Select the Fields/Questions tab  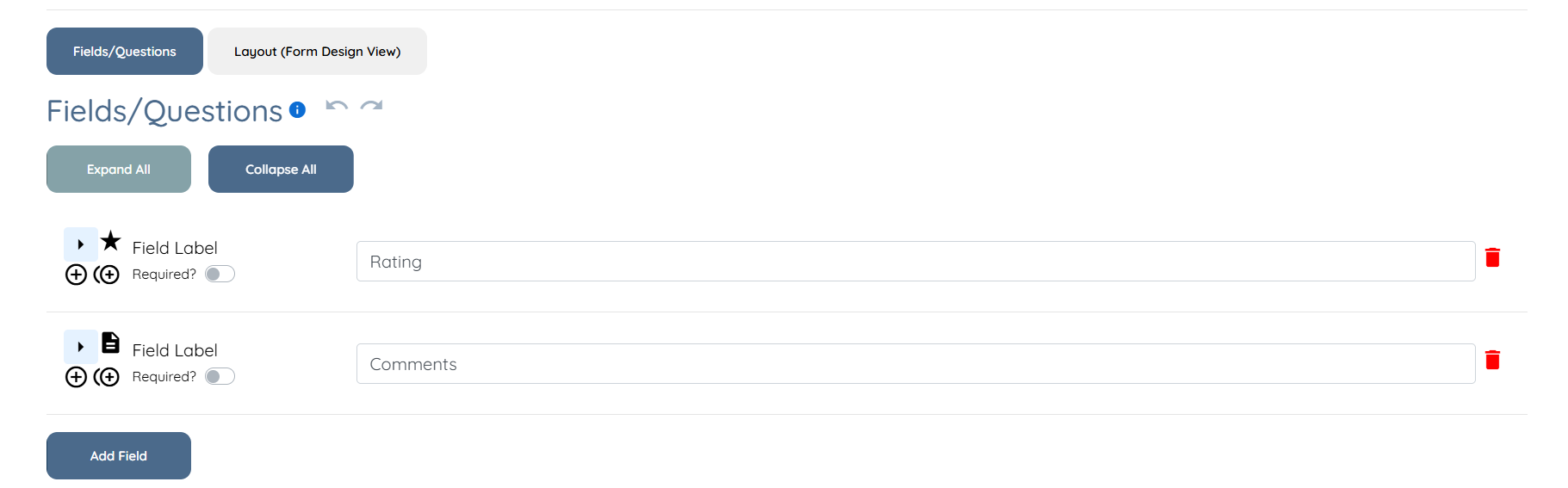pos(125,52)
